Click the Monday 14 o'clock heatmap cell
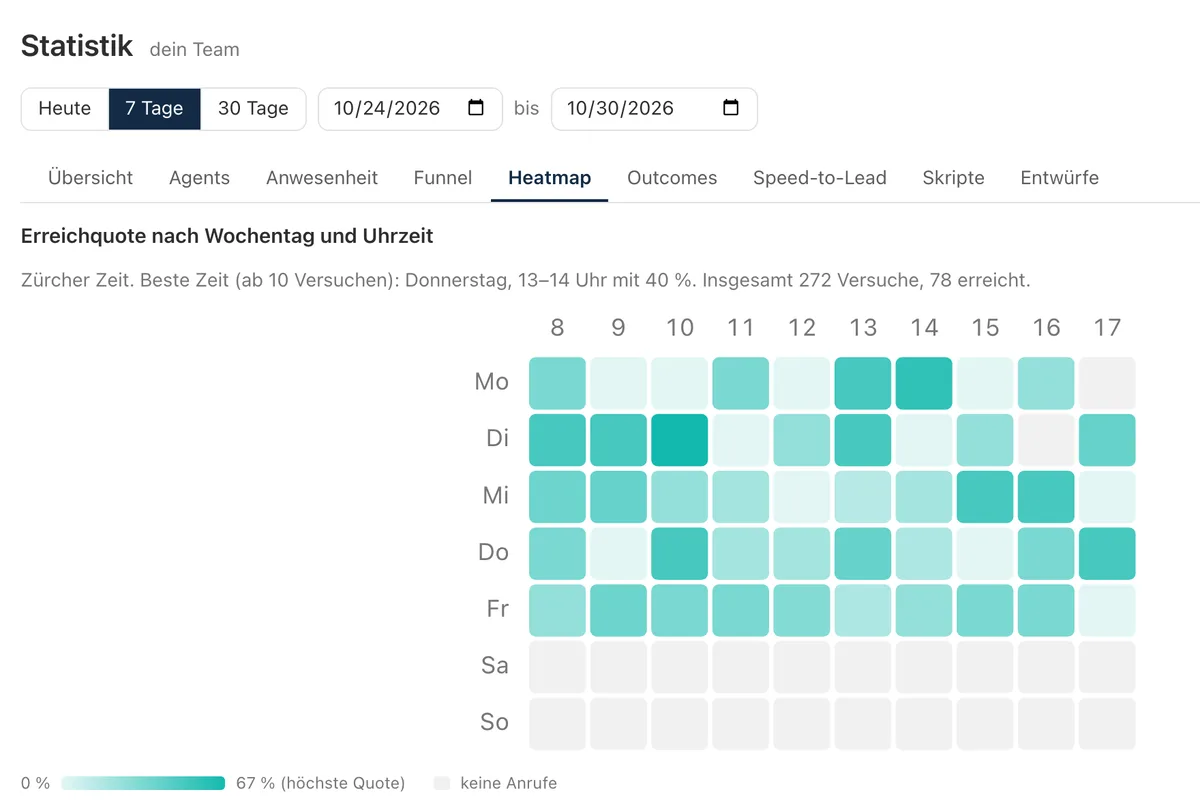The width and height of the screenshot is (1200, 805). coord(924,383)
